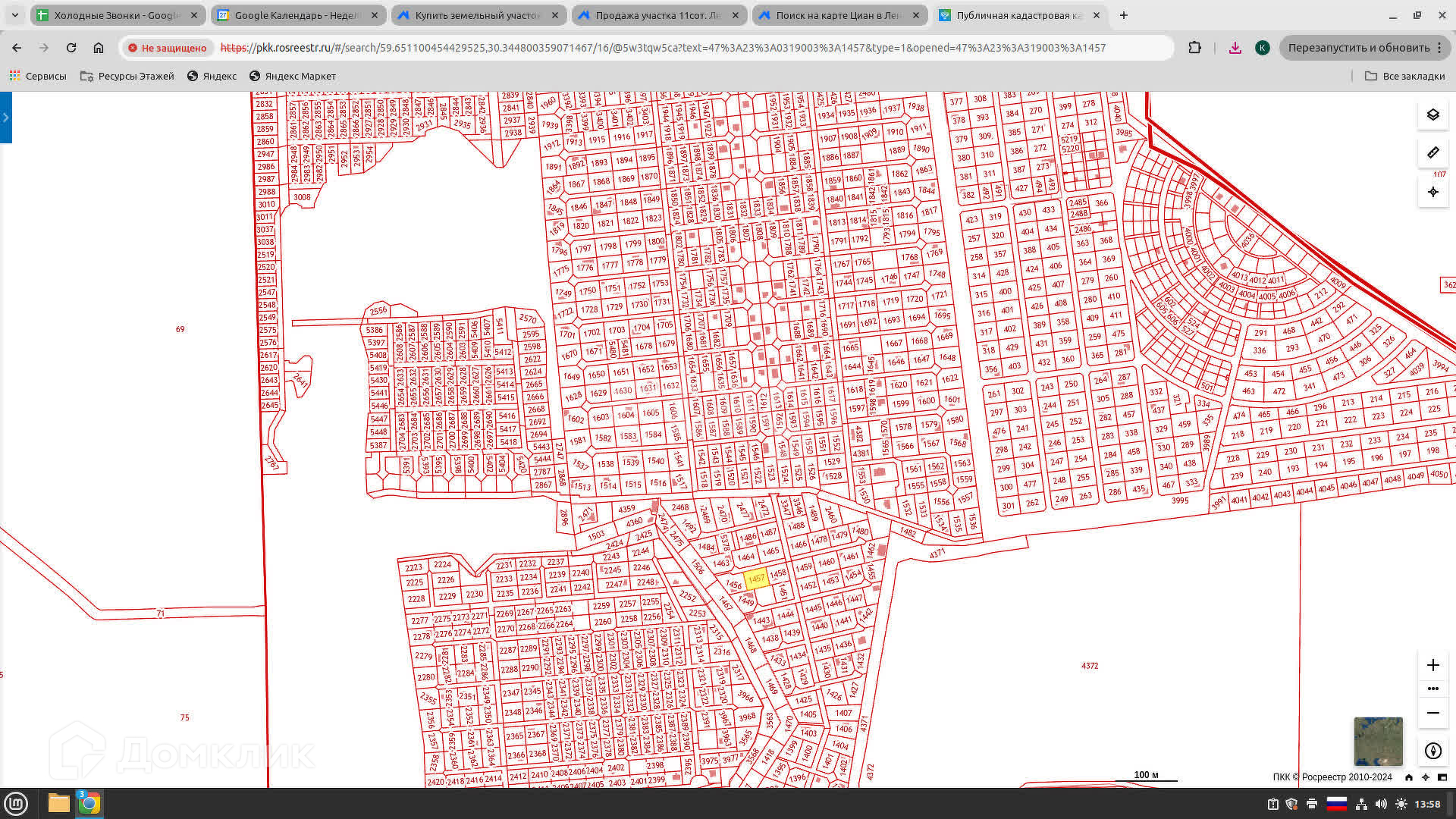Screen dimensions: 1456x819
Task: Open the Chrome tab search dropdown
Action: (x=14, y=15)
